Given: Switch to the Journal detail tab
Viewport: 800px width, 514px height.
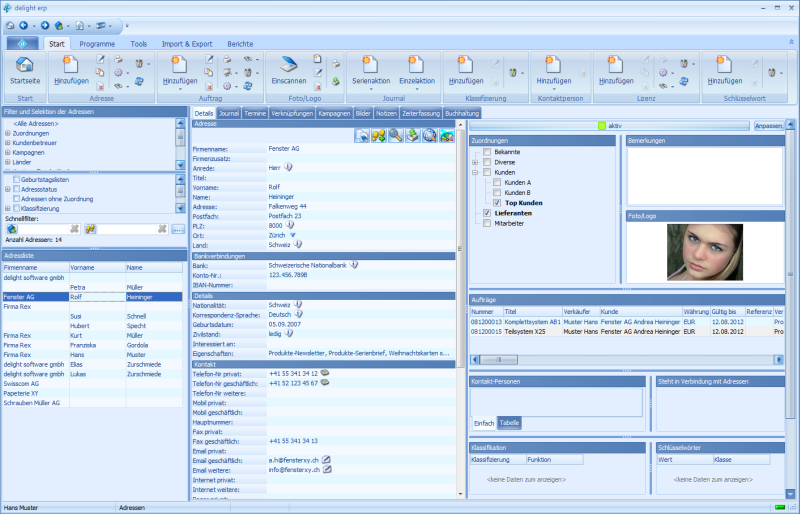Looking at the screenshot, I should tap(229, 113).
